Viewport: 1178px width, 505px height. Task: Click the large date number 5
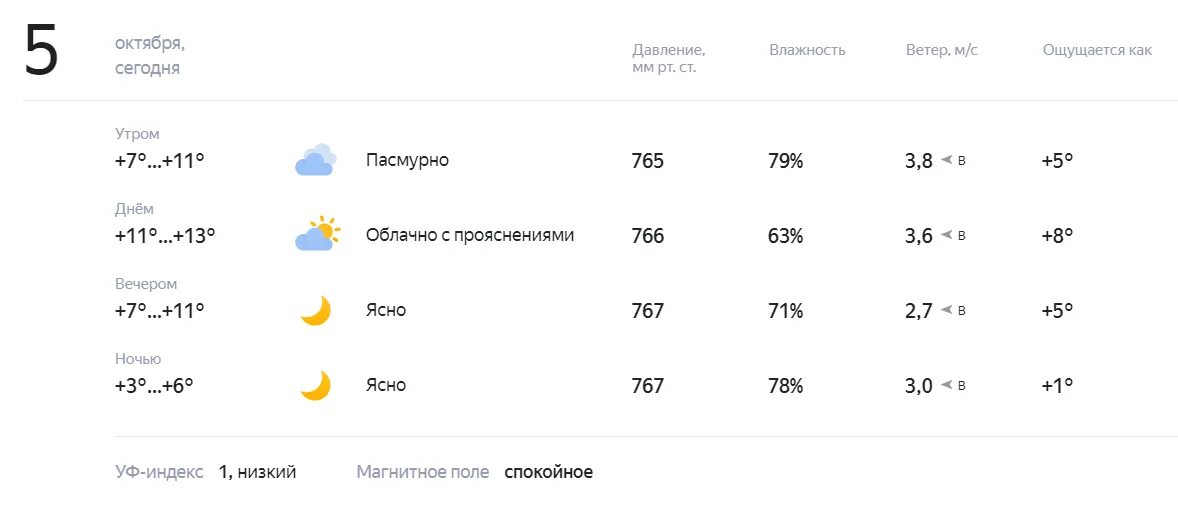pos(41,51)
